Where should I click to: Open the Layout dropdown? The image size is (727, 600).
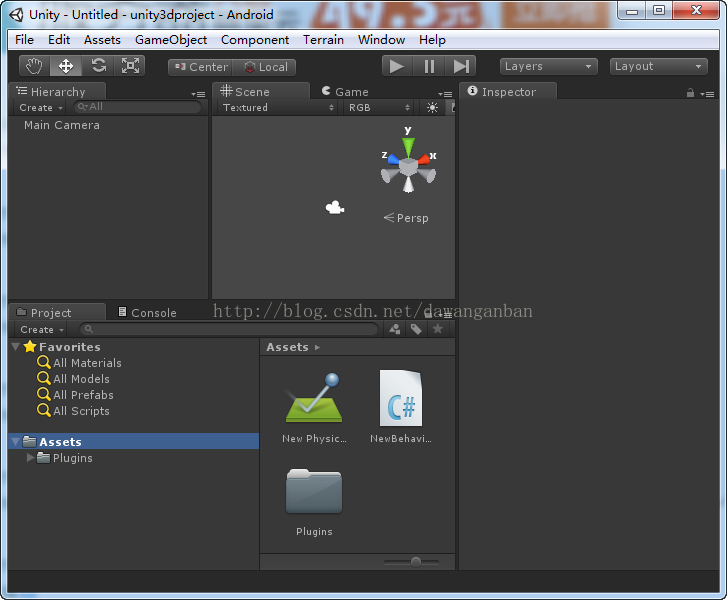coord(658,66)
